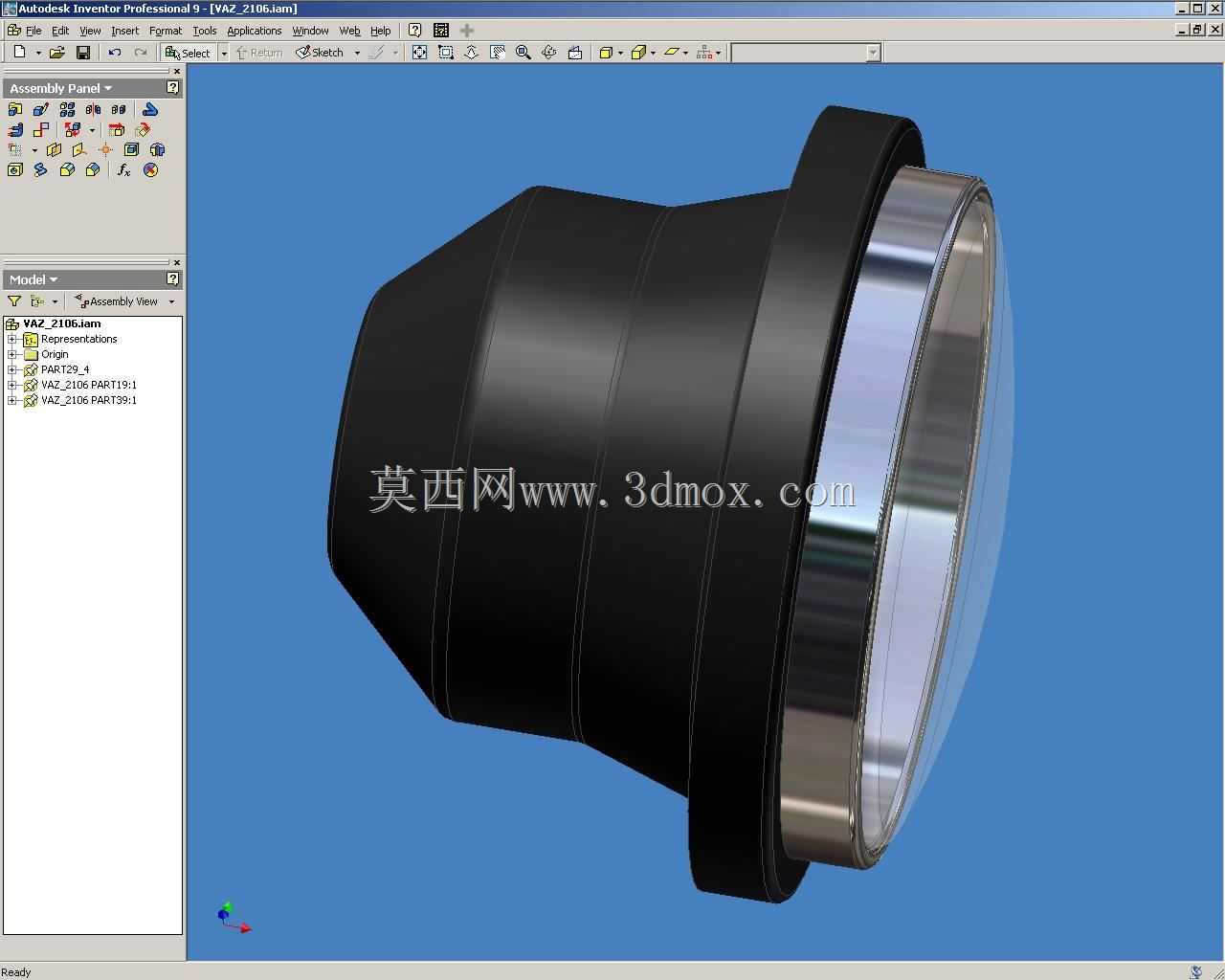Screen dimensions: 1225x980
Task: Click the Work Axis icon
Action: click(79, 150)
